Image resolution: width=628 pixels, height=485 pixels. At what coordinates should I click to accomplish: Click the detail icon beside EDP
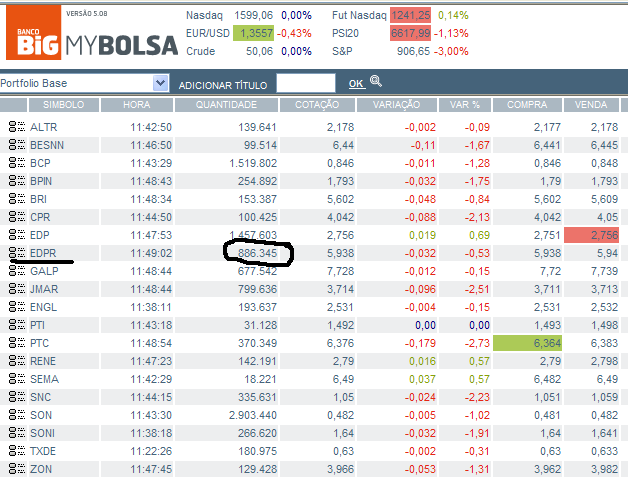(x=17, y=235)
